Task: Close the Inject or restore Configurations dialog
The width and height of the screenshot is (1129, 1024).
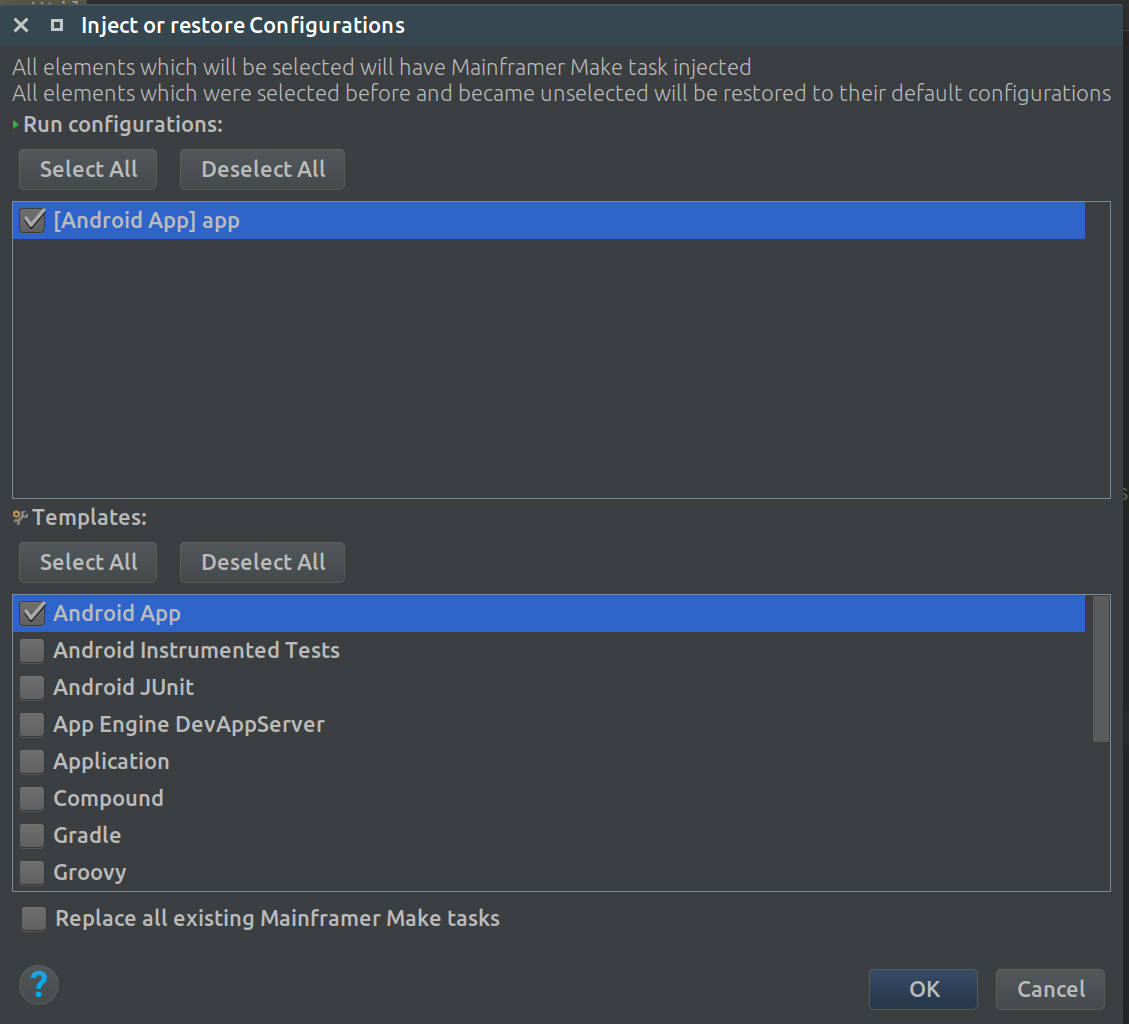Action: coord(21,25)
